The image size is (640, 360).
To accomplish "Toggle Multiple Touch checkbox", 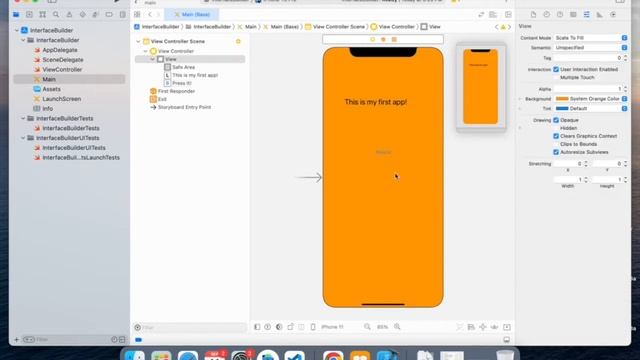I will pos(556,78).
